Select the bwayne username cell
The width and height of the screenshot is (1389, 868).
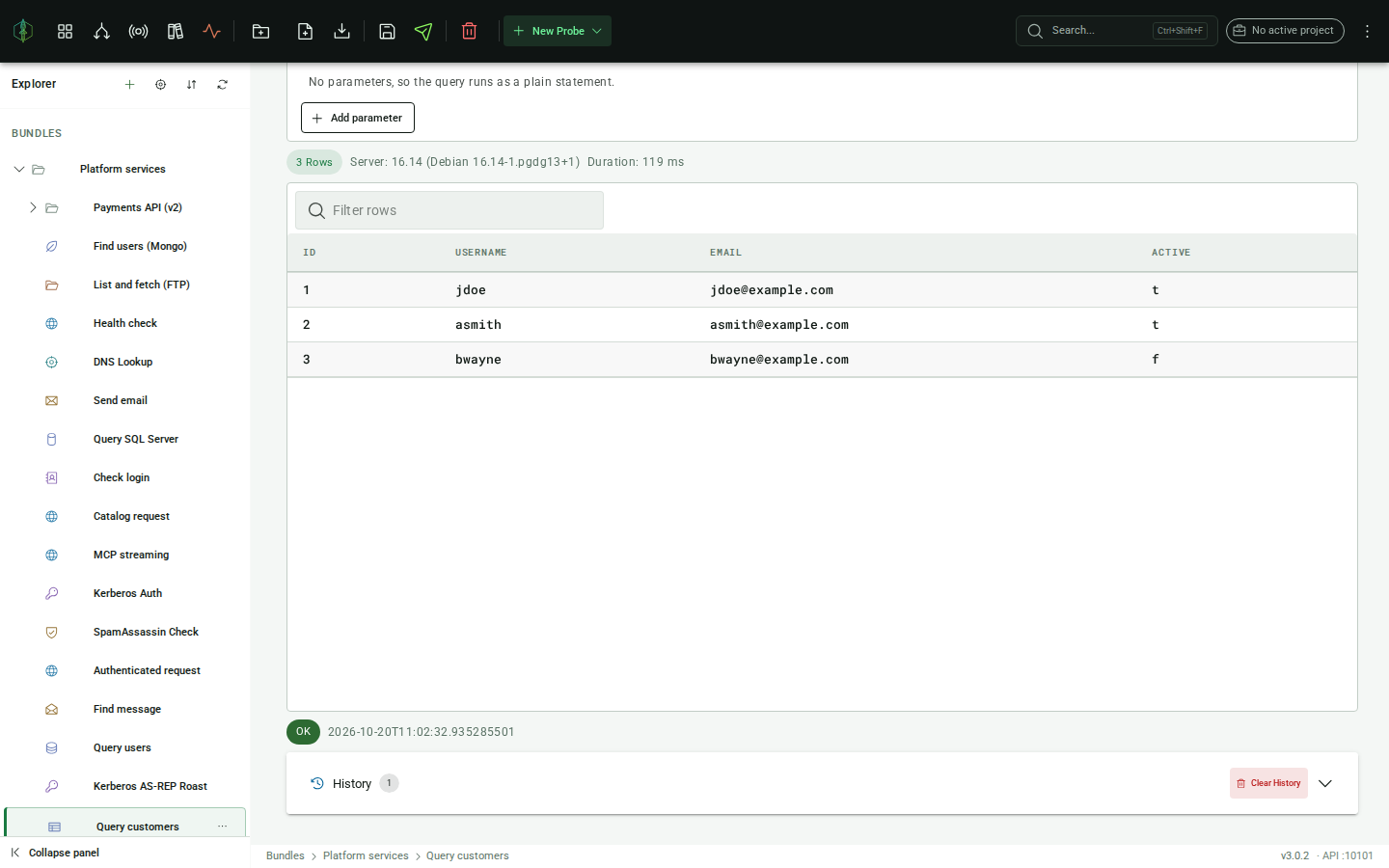478,360
